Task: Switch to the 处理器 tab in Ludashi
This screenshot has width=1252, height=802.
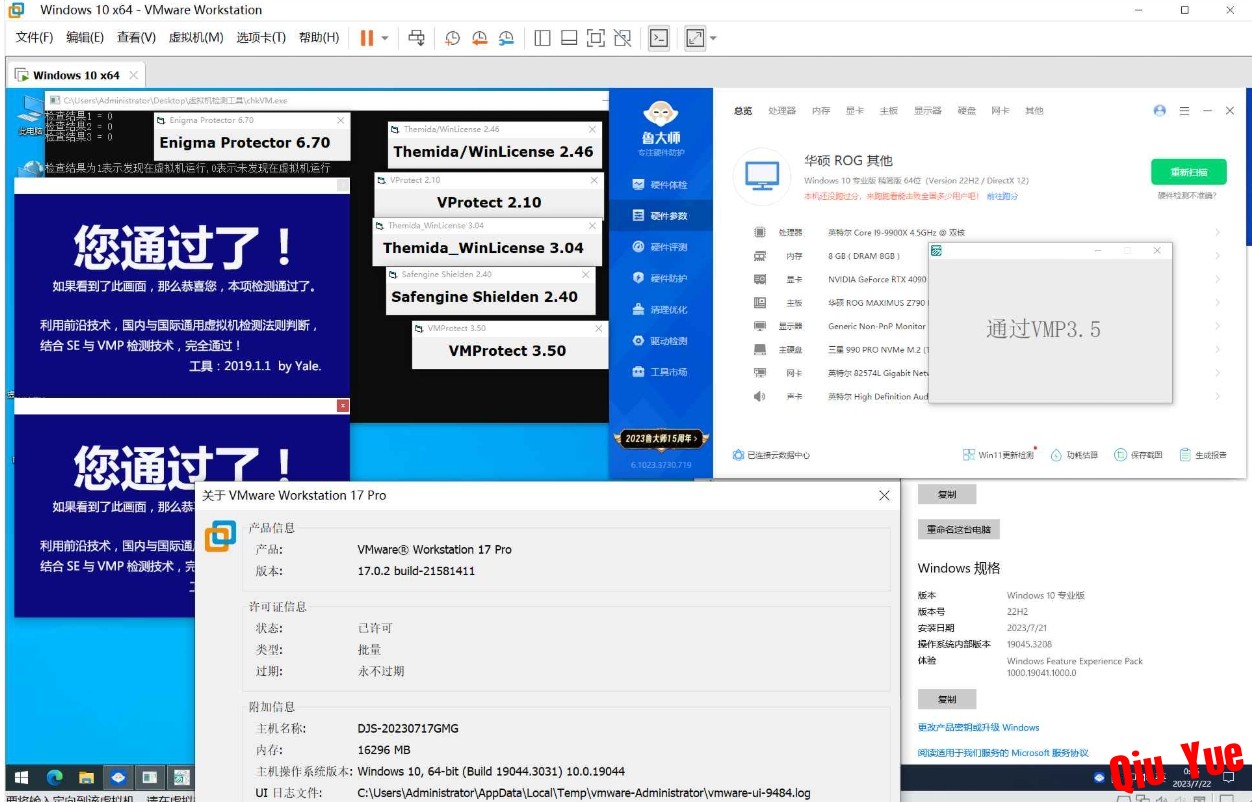Action: click(x=782, y=111)
